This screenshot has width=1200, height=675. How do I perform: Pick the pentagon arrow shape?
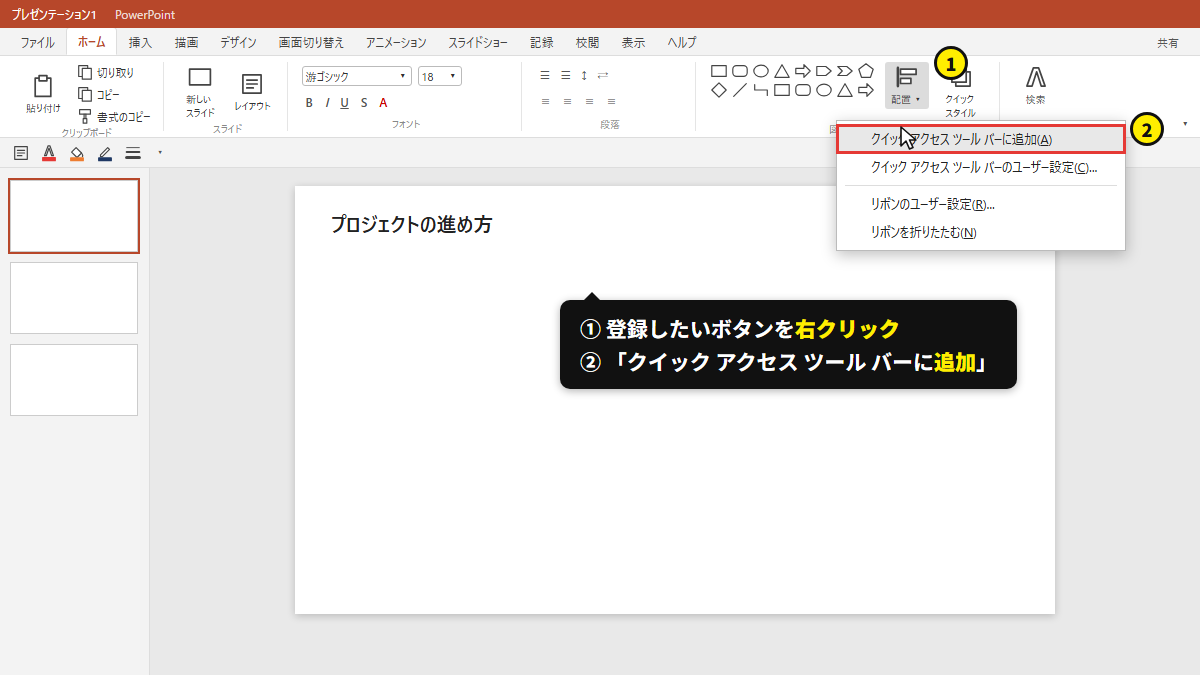824,71
